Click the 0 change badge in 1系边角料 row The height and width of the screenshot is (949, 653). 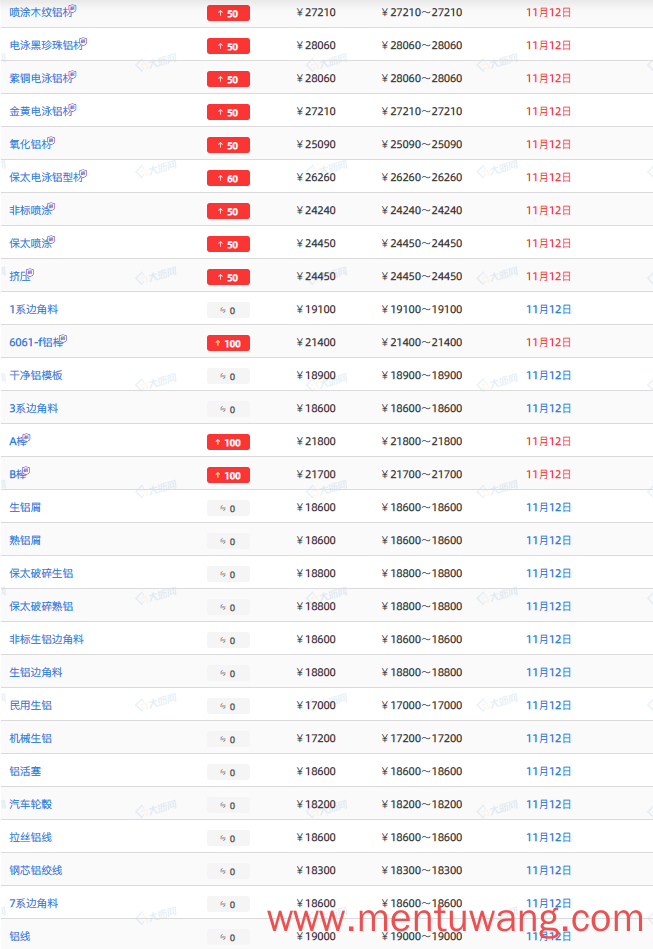coord(228,310)
